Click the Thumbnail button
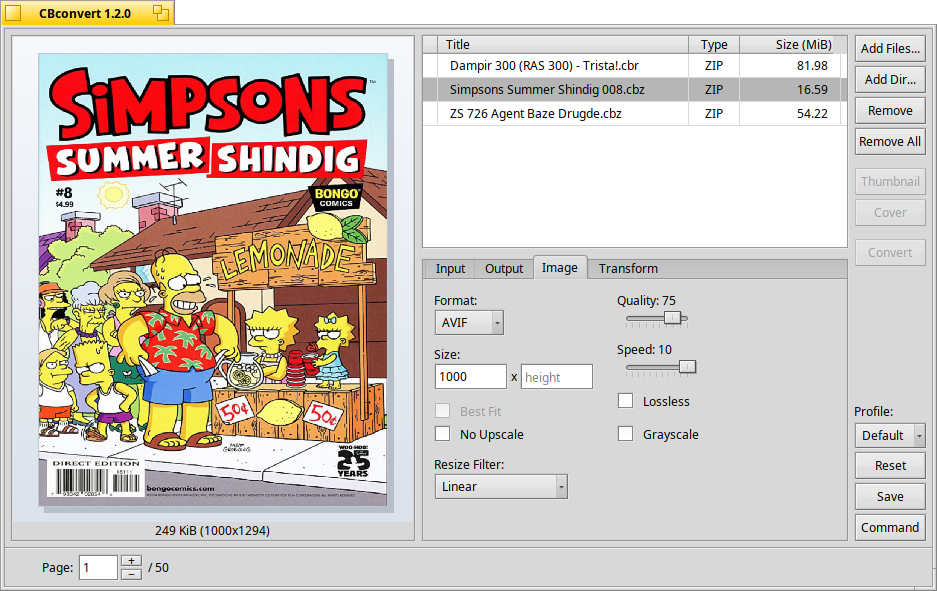Screen dimensions: 937x591 click(x=890, y=182)
